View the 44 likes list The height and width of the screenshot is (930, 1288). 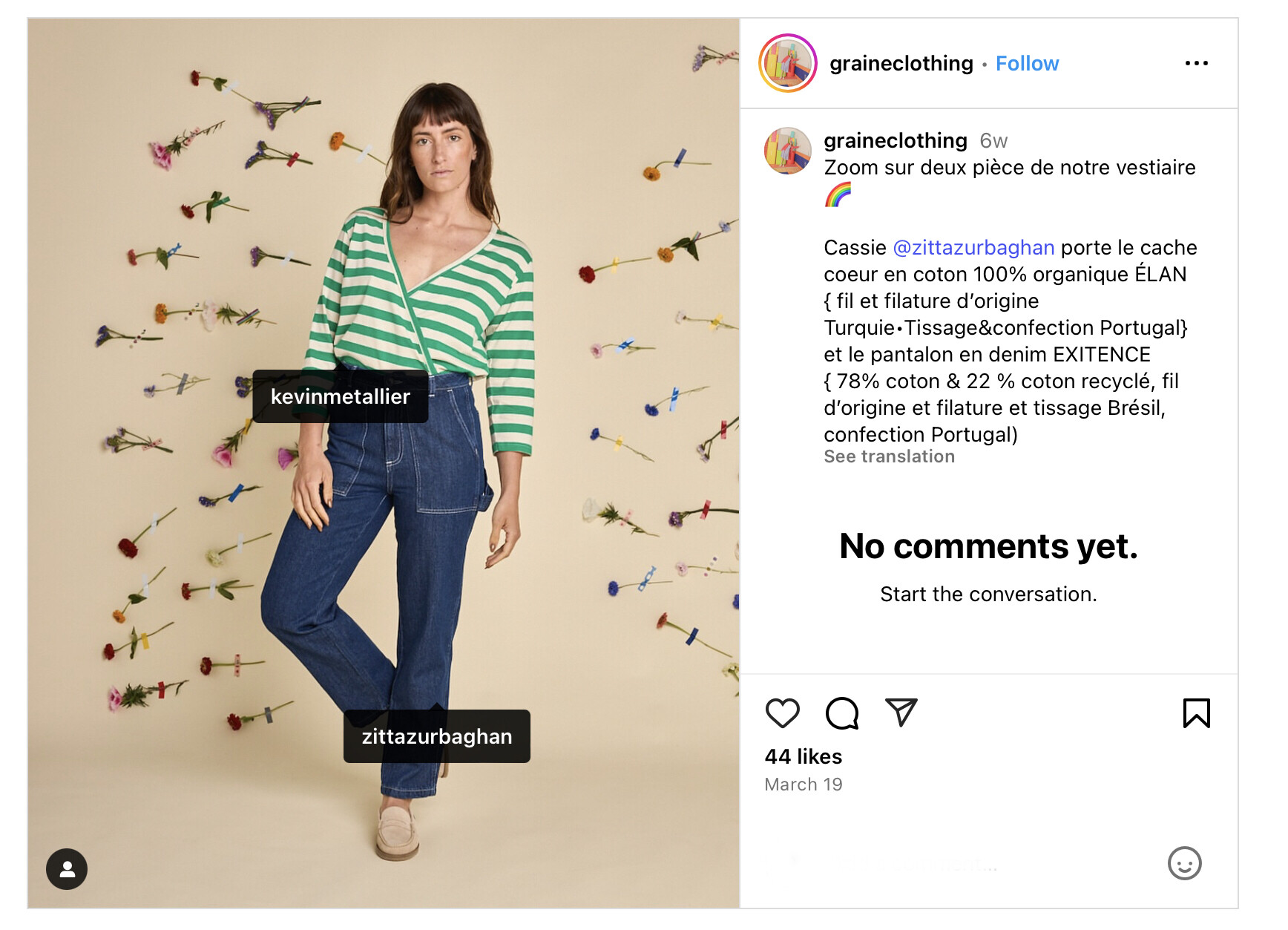pos(804,757)
